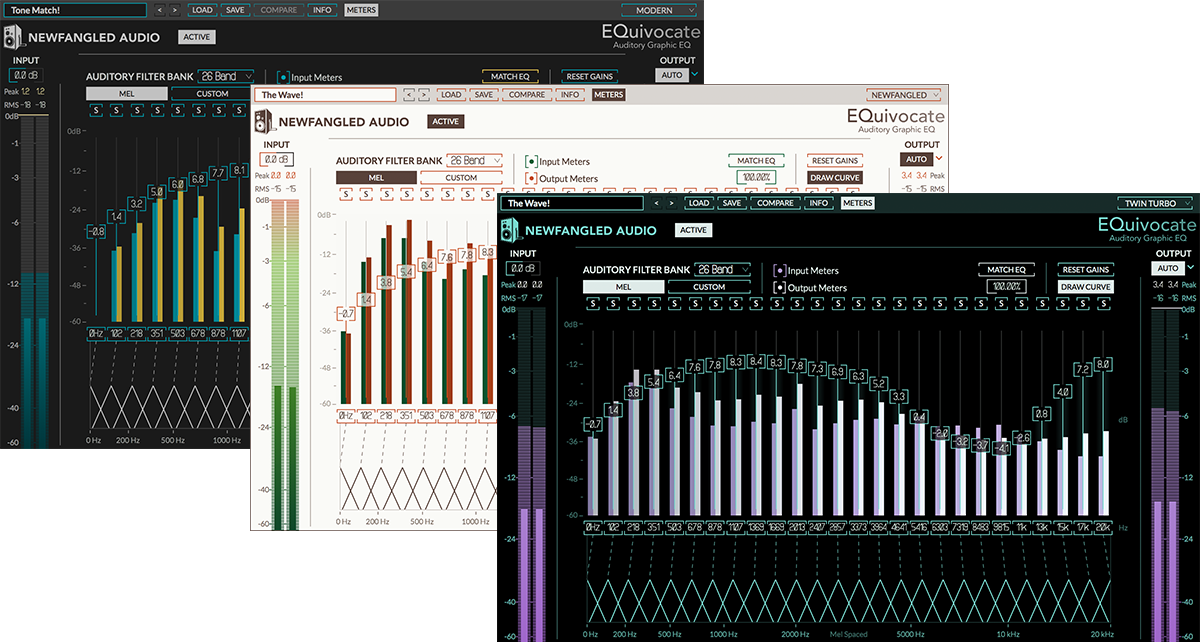Click speaker logo in the cream Newfangled window
This screenshot has height=642, width=1200.
(262, 122)
